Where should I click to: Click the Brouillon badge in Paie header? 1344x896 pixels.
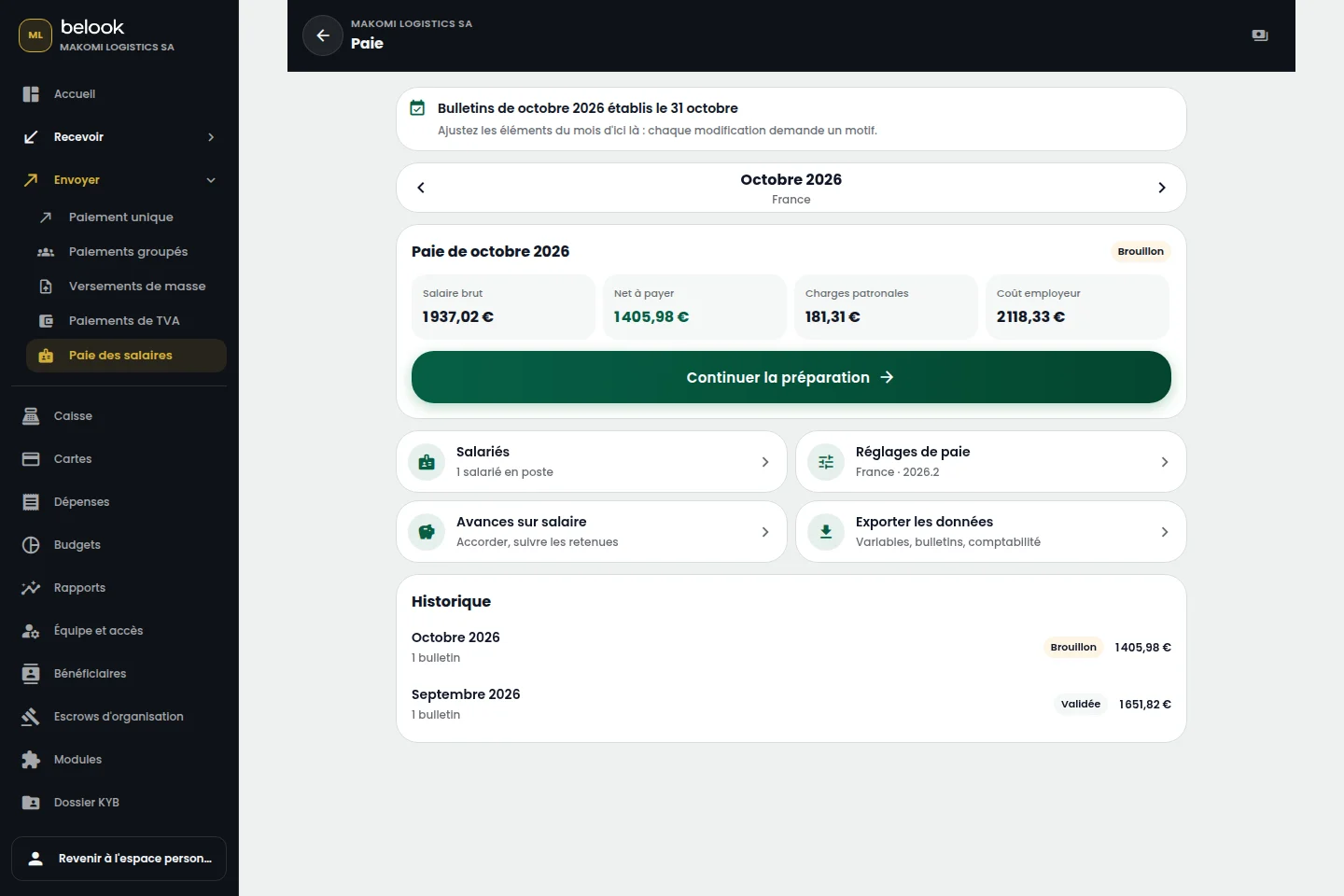1141,251
